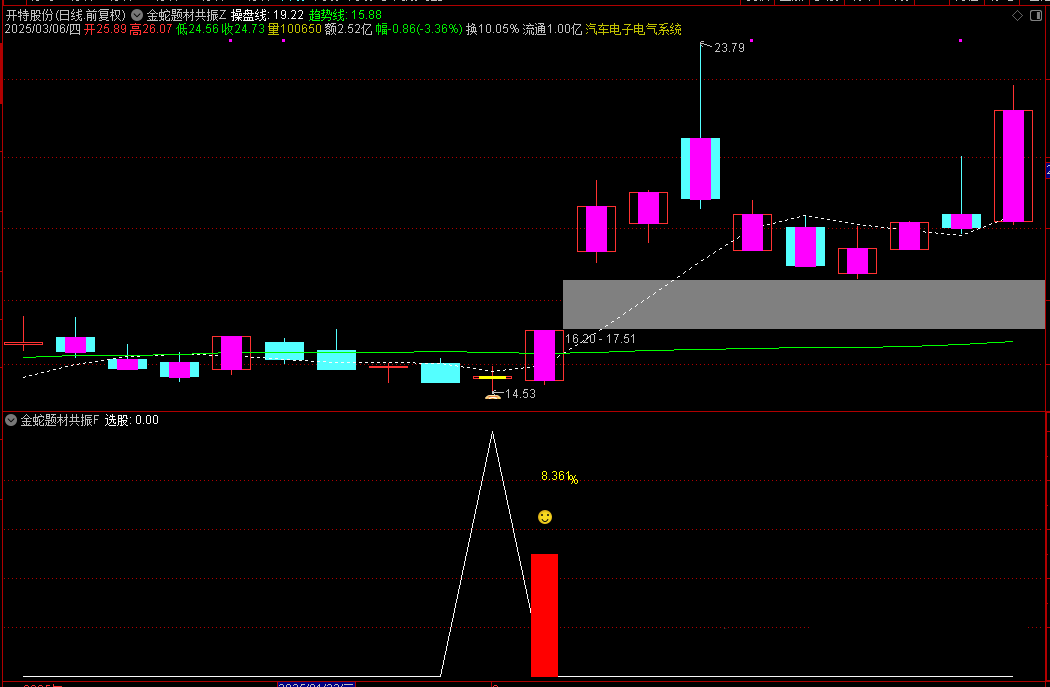1050x687 pixels.
Task: Click the diamond icon at top right
Action: click(1017, 16)
